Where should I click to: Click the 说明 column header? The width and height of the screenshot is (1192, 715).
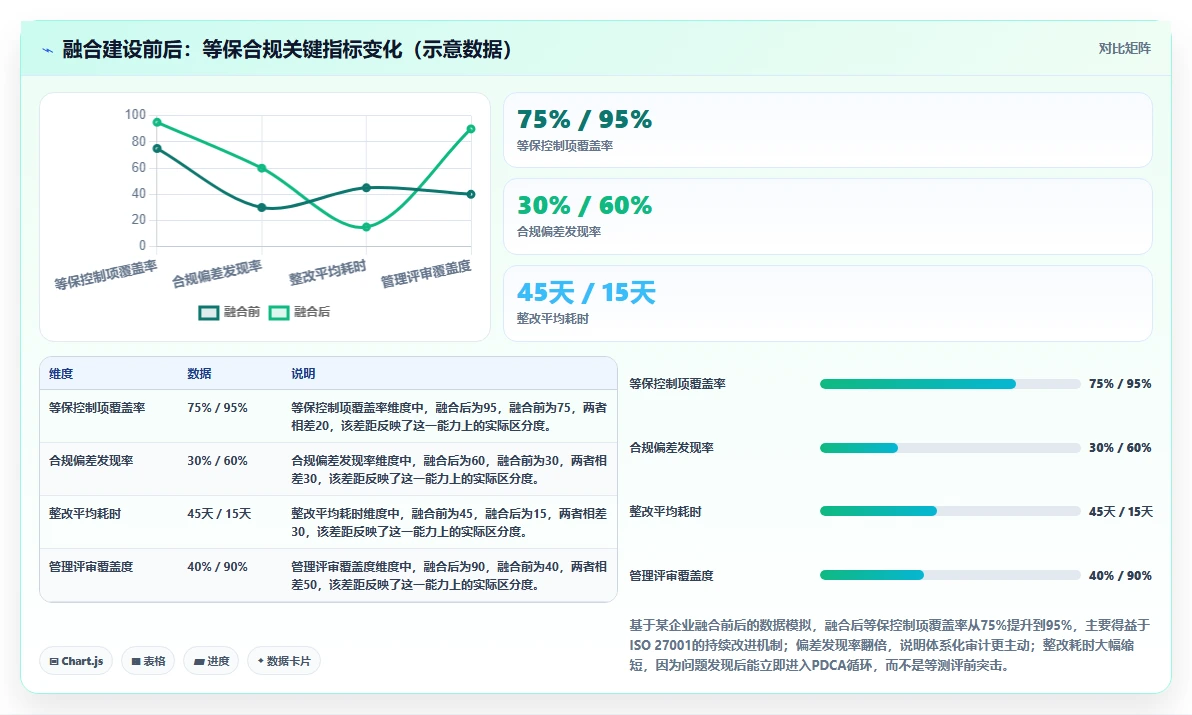coord(303,373)
